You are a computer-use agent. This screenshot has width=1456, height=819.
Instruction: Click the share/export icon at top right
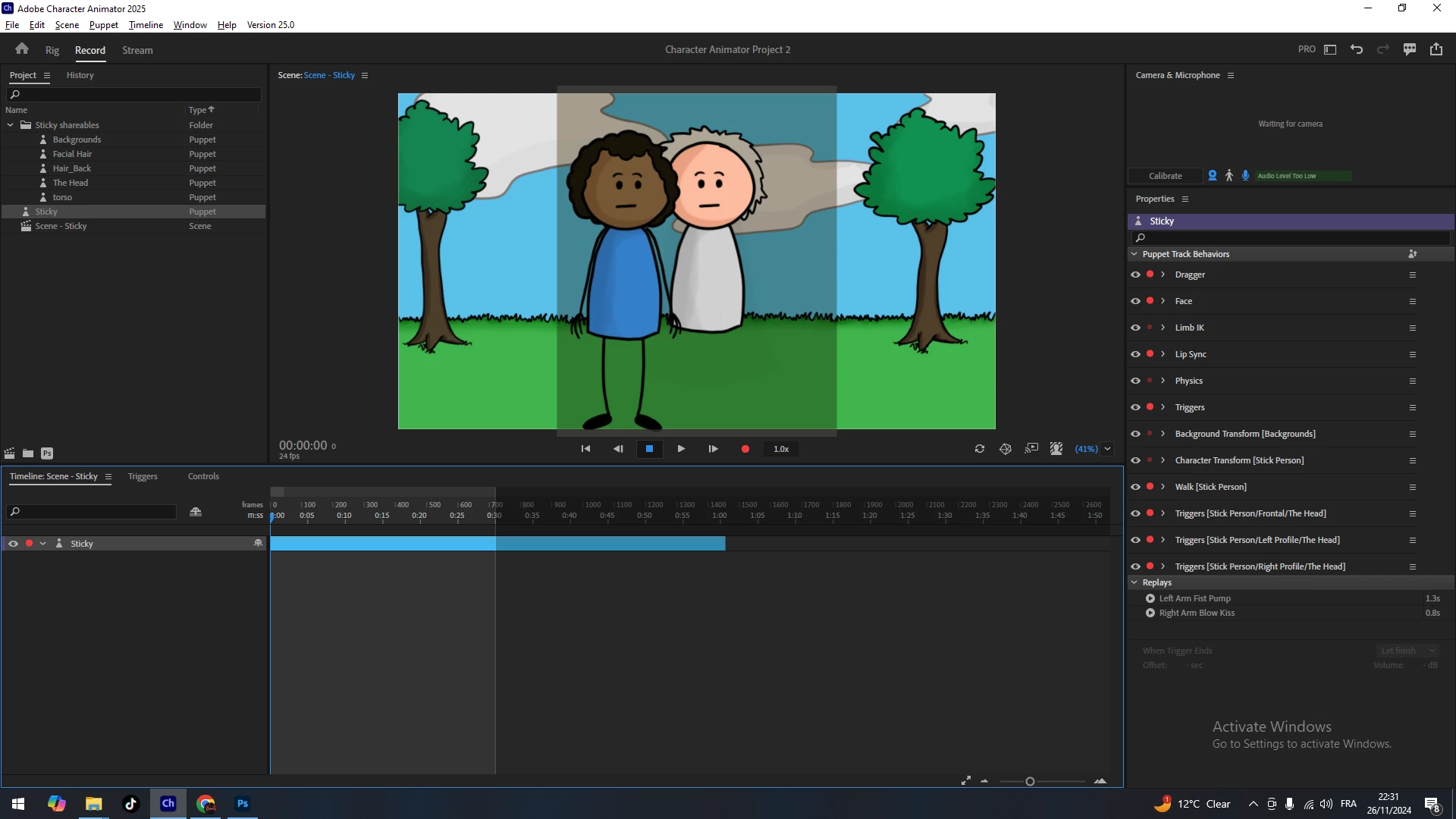[x=1436, y=49]
